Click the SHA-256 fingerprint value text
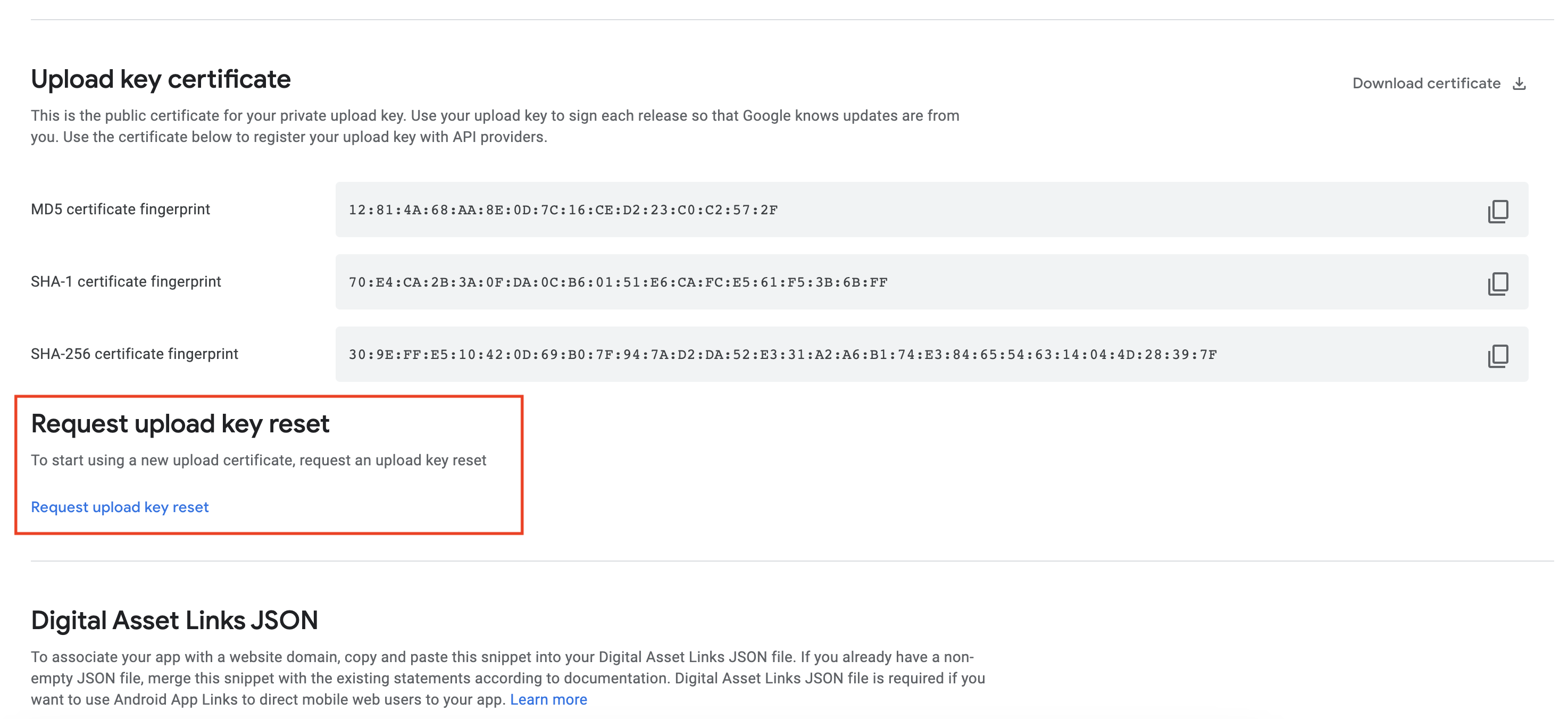The width and height of the screenshot is (1568, 719). coord(782,355)
